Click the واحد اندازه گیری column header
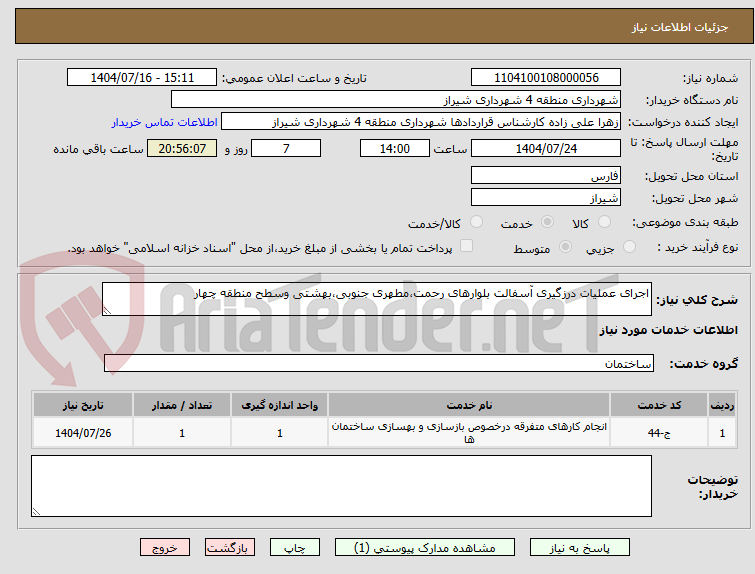The image size is (755, 574). point(279,405)
